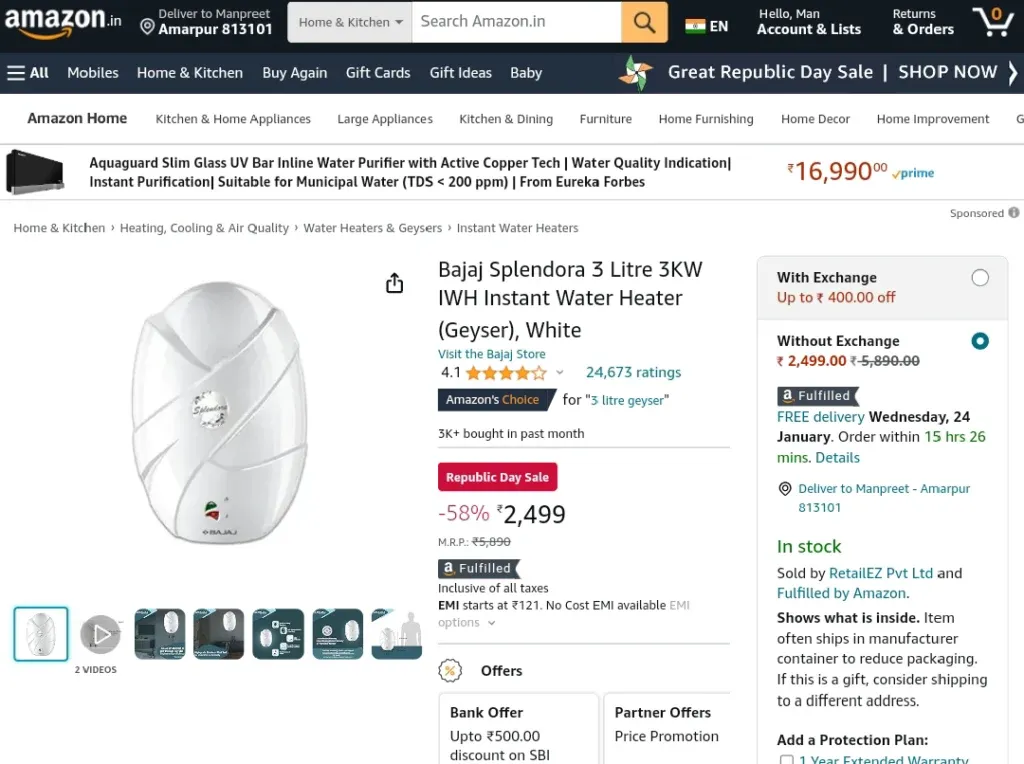This screenshot has height=764, width=1024.
Task: Click the India flag language icon
Action: pyautogui.click(x=695, y=26)
